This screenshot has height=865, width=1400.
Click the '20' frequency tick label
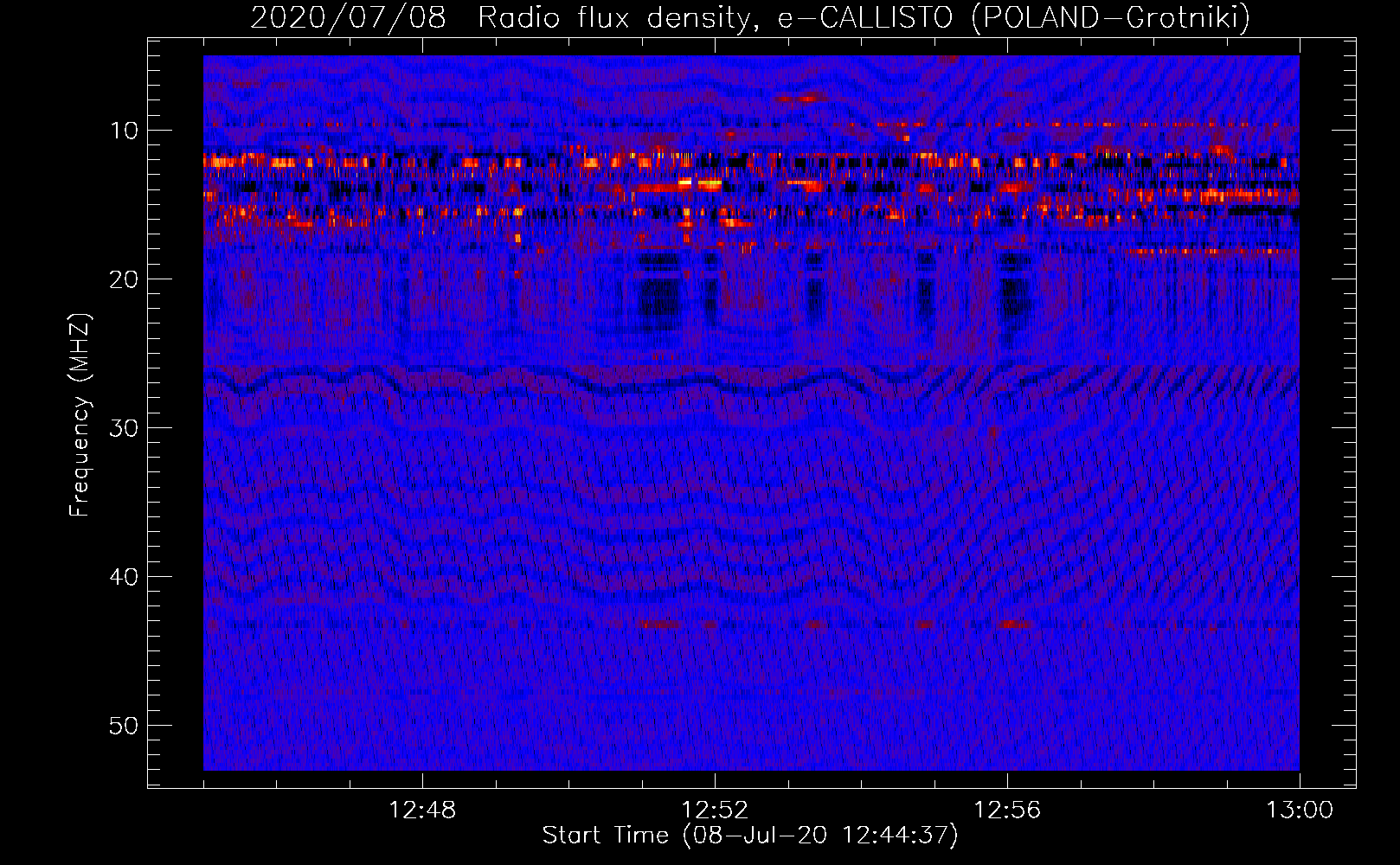(124, 279)
